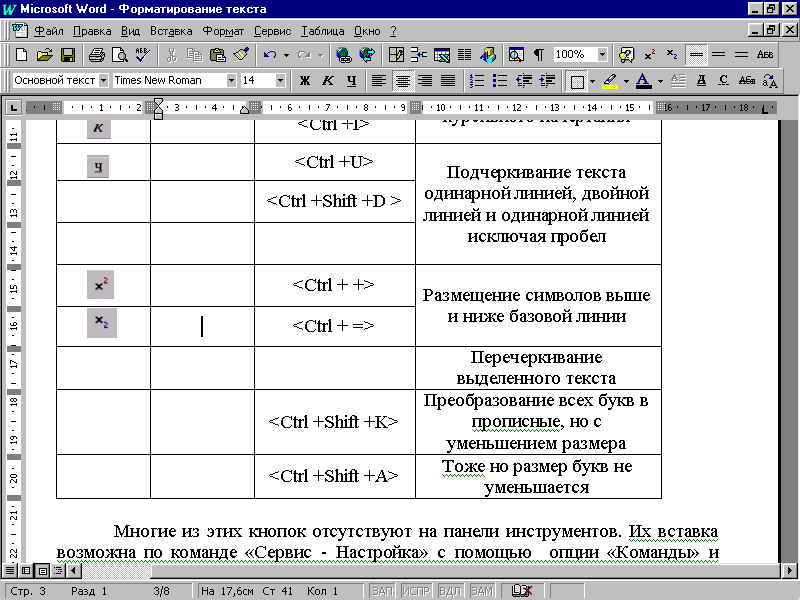Viewport: 800px width, 600px height.
Task: Expand the undo history arrow
Action: [286, 55]
